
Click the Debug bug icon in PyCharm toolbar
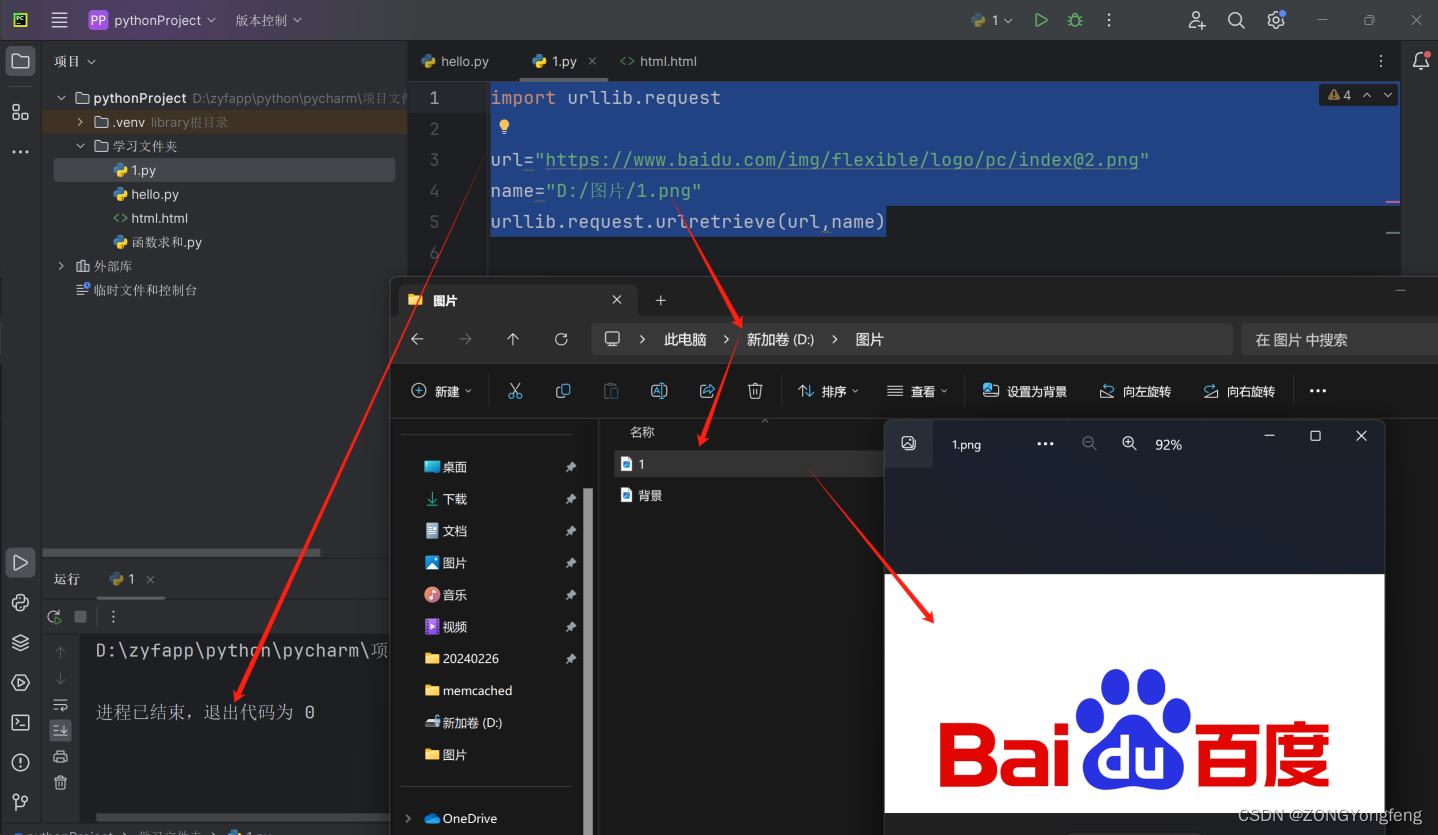coord(1075,20)
